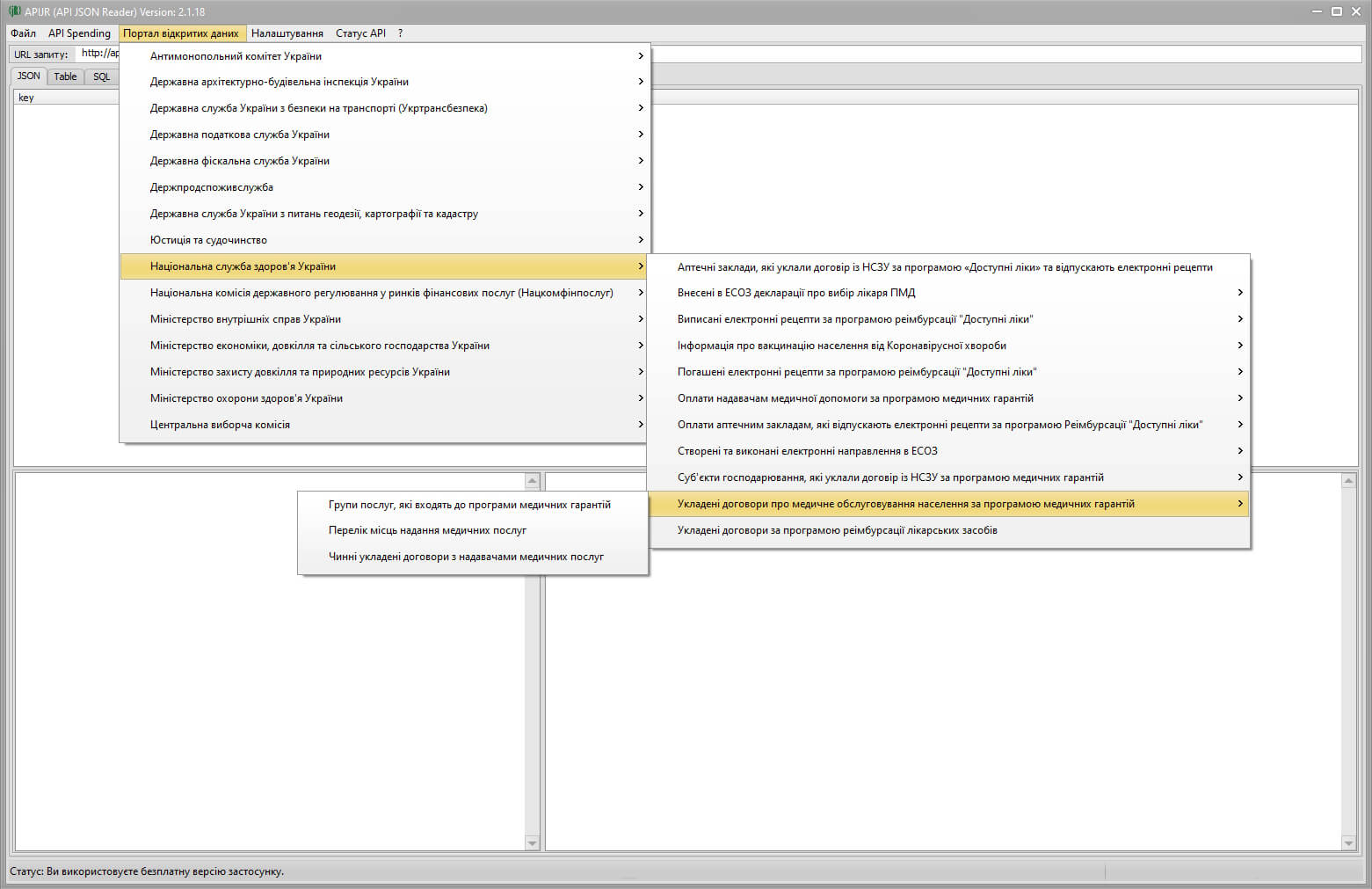Choose Чинні укладені договори з надавачами
Screen dimensions: 1372x889
pos(466,557)
